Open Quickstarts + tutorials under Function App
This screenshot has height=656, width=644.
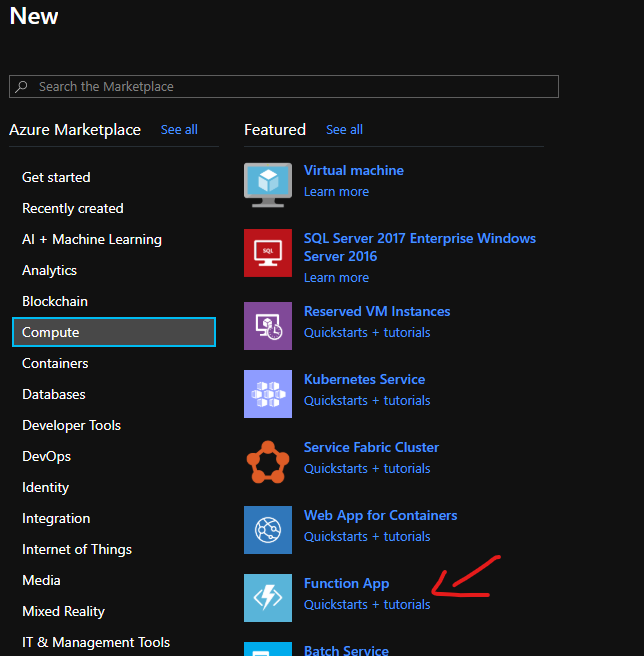(367, 604)
